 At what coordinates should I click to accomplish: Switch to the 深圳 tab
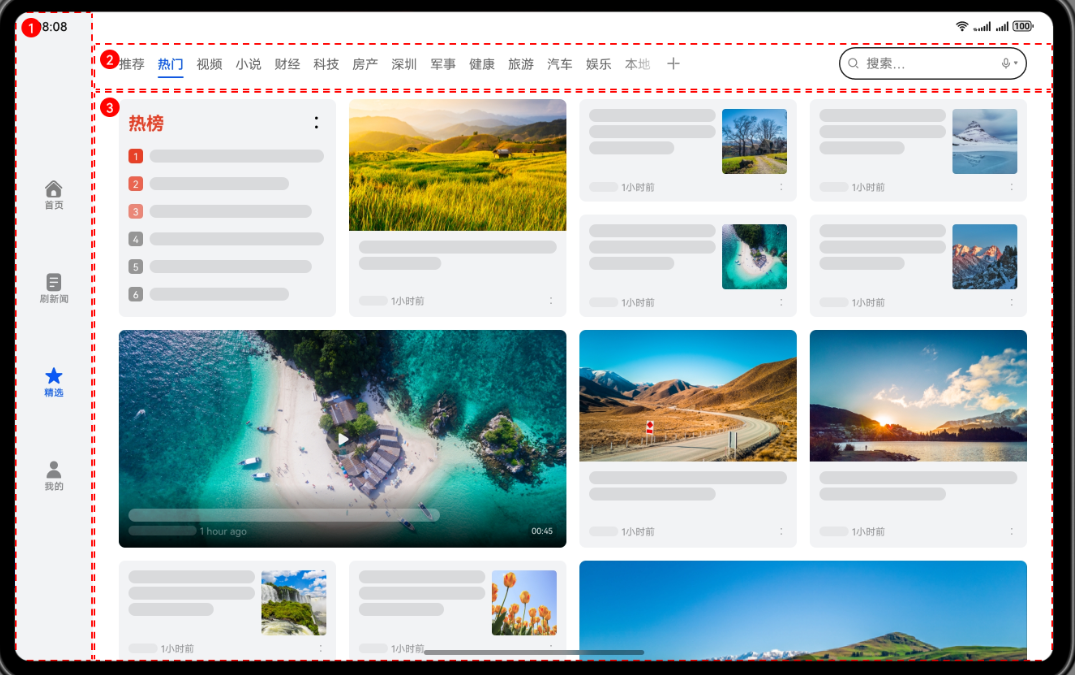(404, 64)
